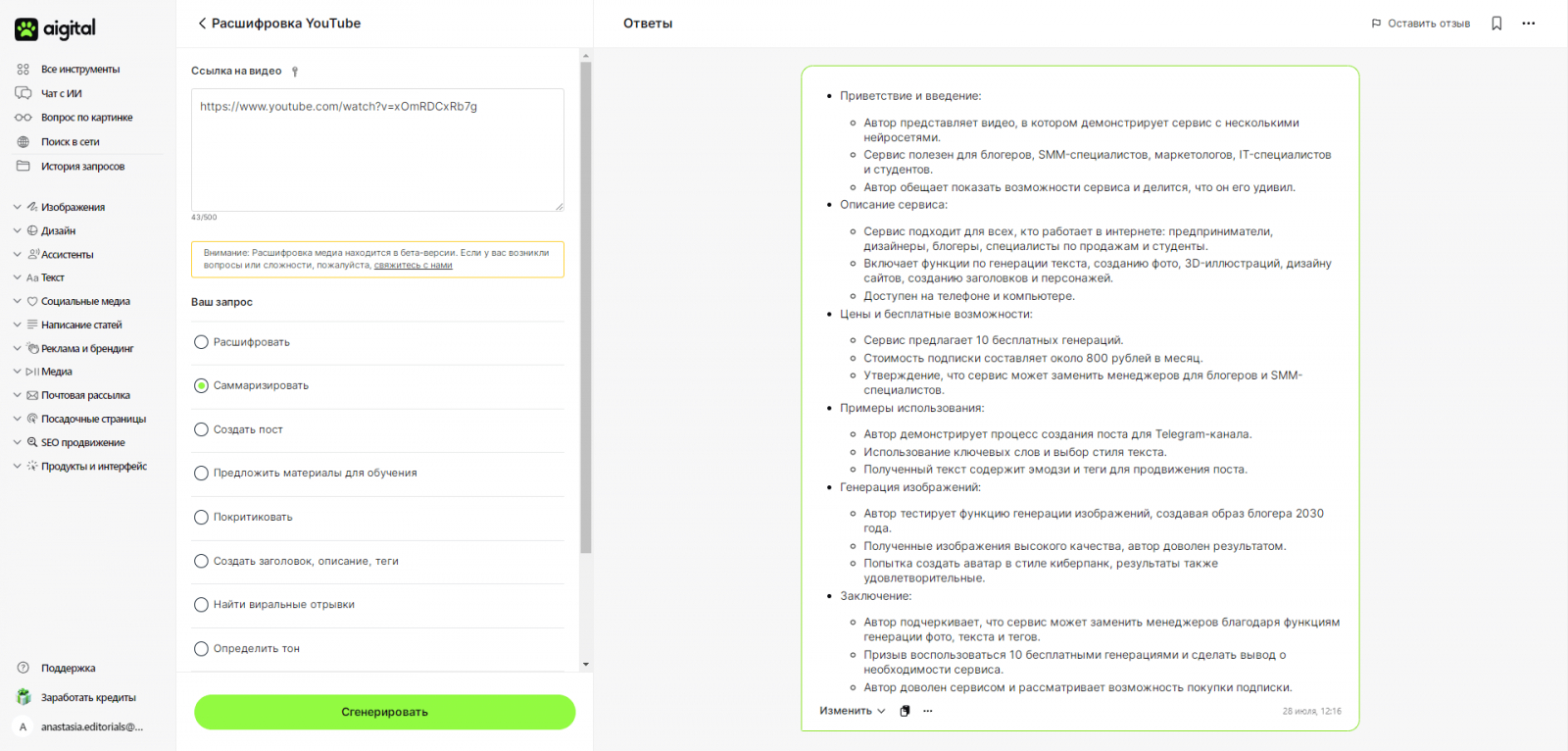This screenshot has width=1568, height=751.
Task: Open the header three-dots menu
Action: pos(1528,24)
